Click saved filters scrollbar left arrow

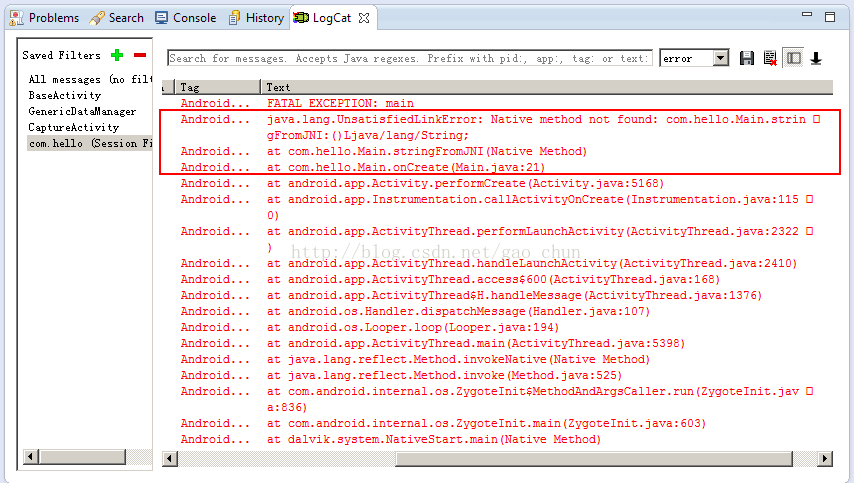click(x=31, y=456)
